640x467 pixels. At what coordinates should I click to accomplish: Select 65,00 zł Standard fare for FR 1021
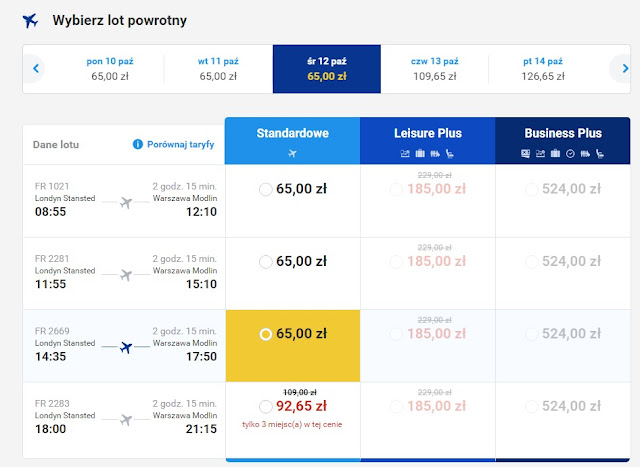[x=266, y=189]
